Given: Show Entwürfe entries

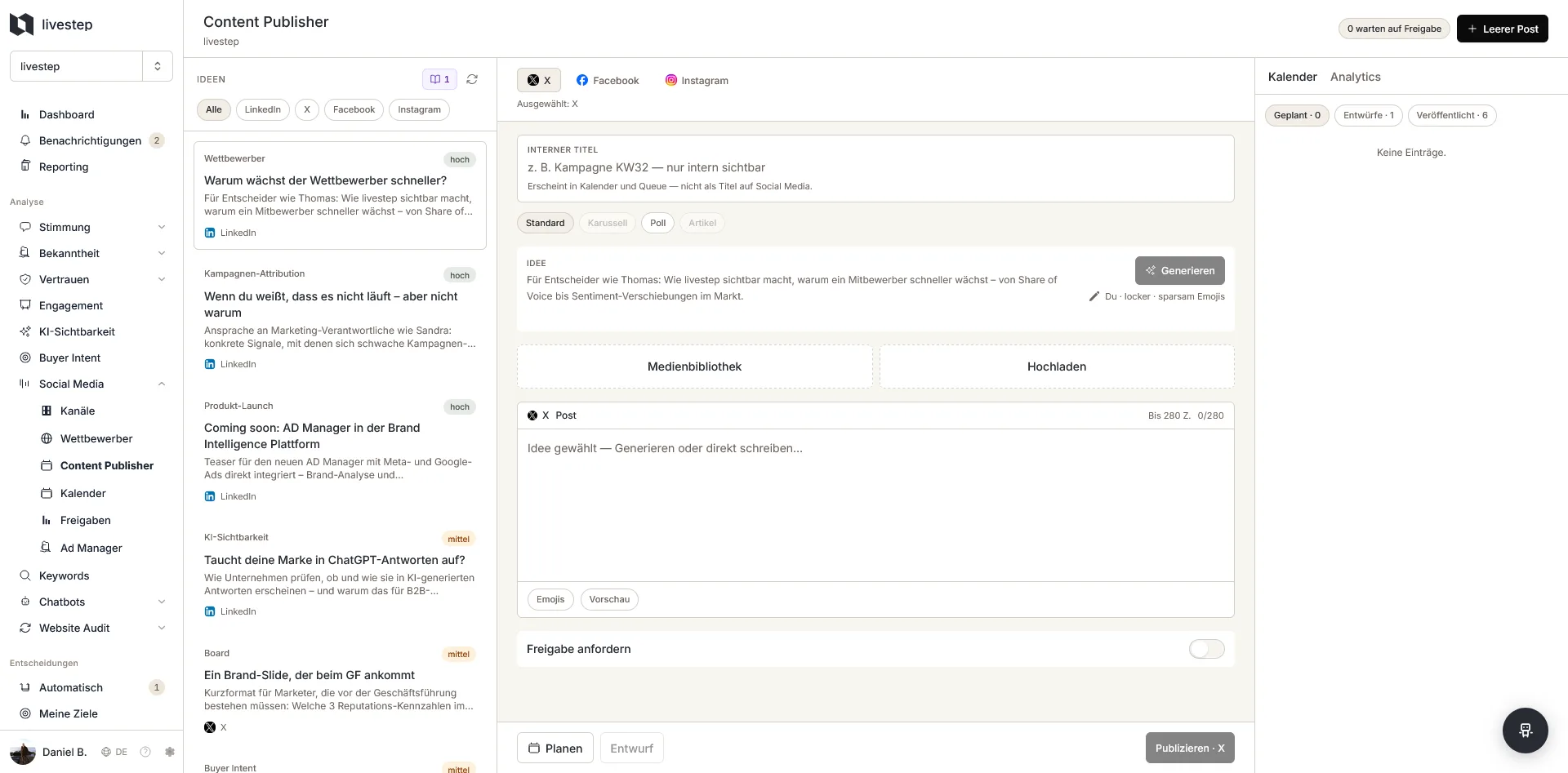Looking at the screenshot, I should [1368, 115].
